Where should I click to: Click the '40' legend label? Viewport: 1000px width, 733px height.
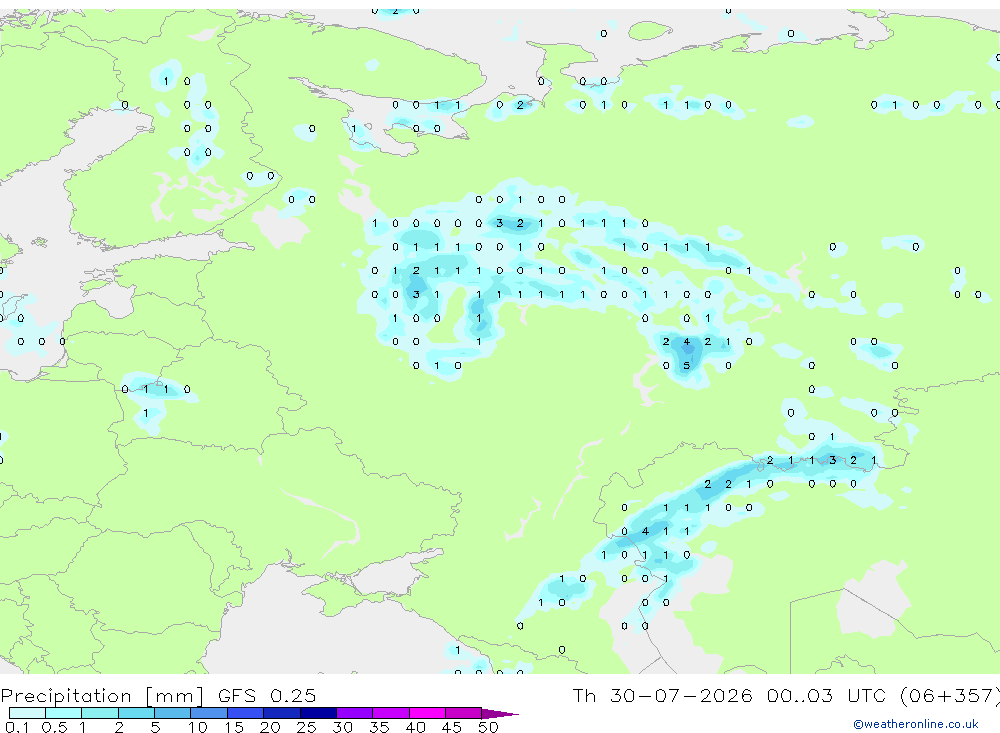click(415, 727)
